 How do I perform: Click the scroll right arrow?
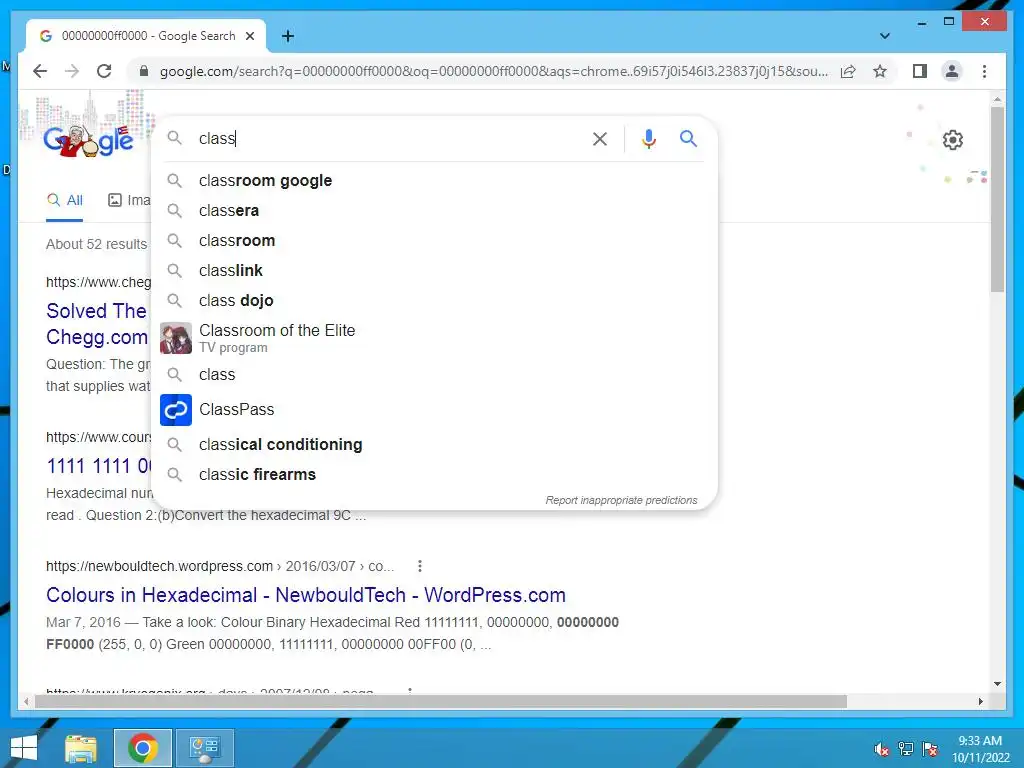point(980,701)
